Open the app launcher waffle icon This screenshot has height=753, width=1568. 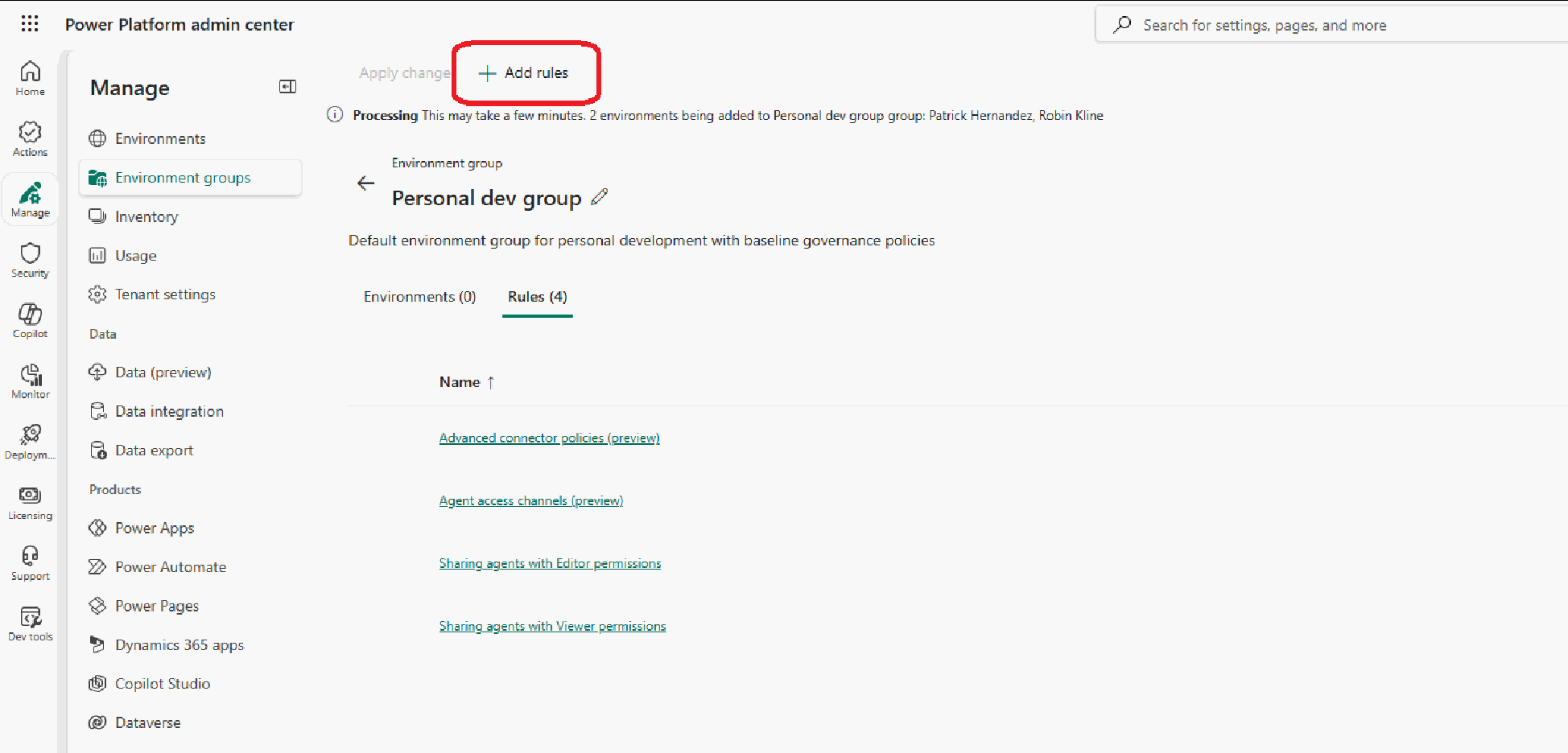(x=30, y=24)
